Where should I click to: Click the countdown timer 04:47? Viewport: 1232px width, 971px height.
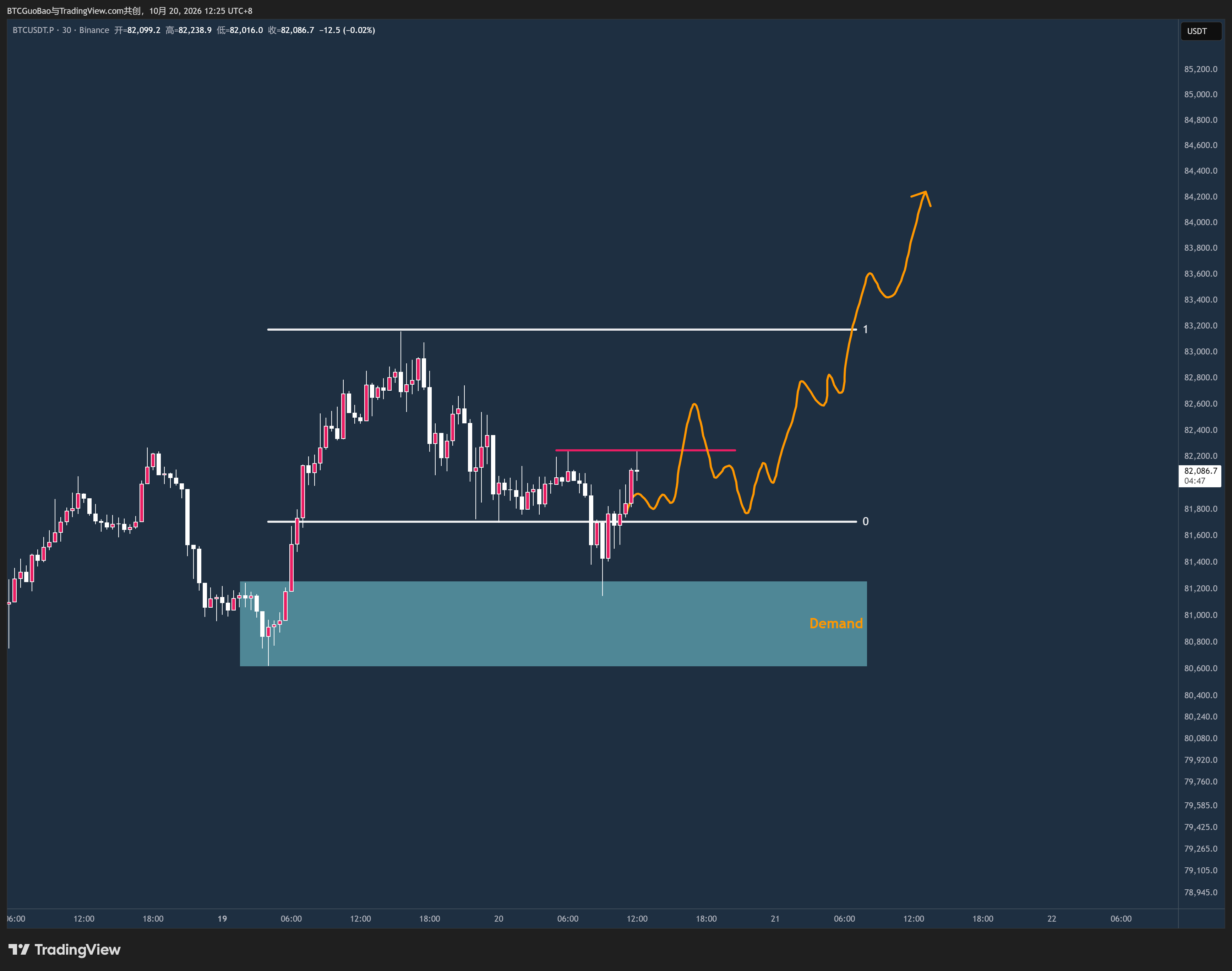coord(1194,481)
